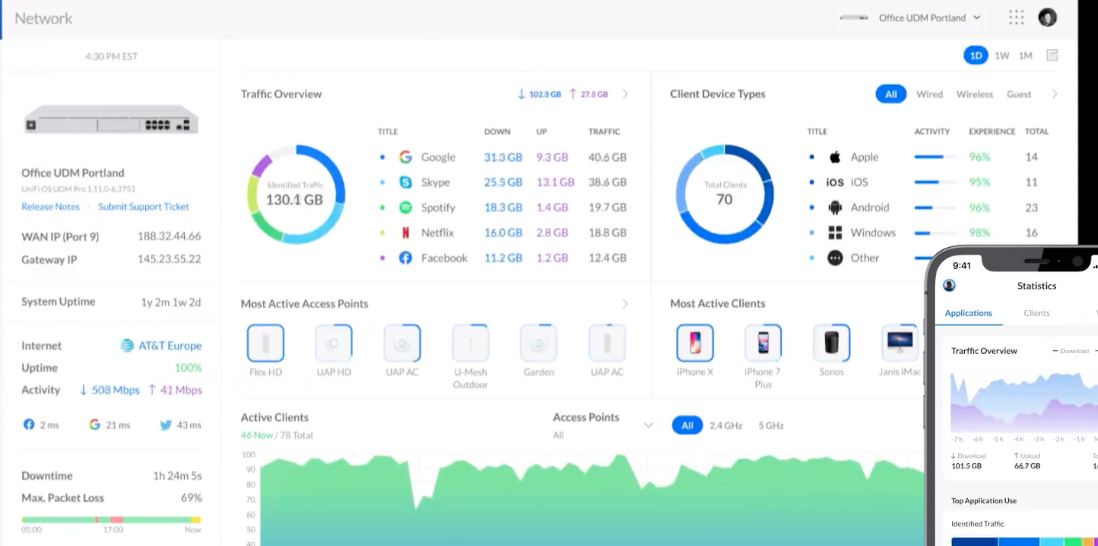The width and height of the screenshot is (1098, 546).
Task: Expand Most Active Access Points chevron
Action: [625, 304]
